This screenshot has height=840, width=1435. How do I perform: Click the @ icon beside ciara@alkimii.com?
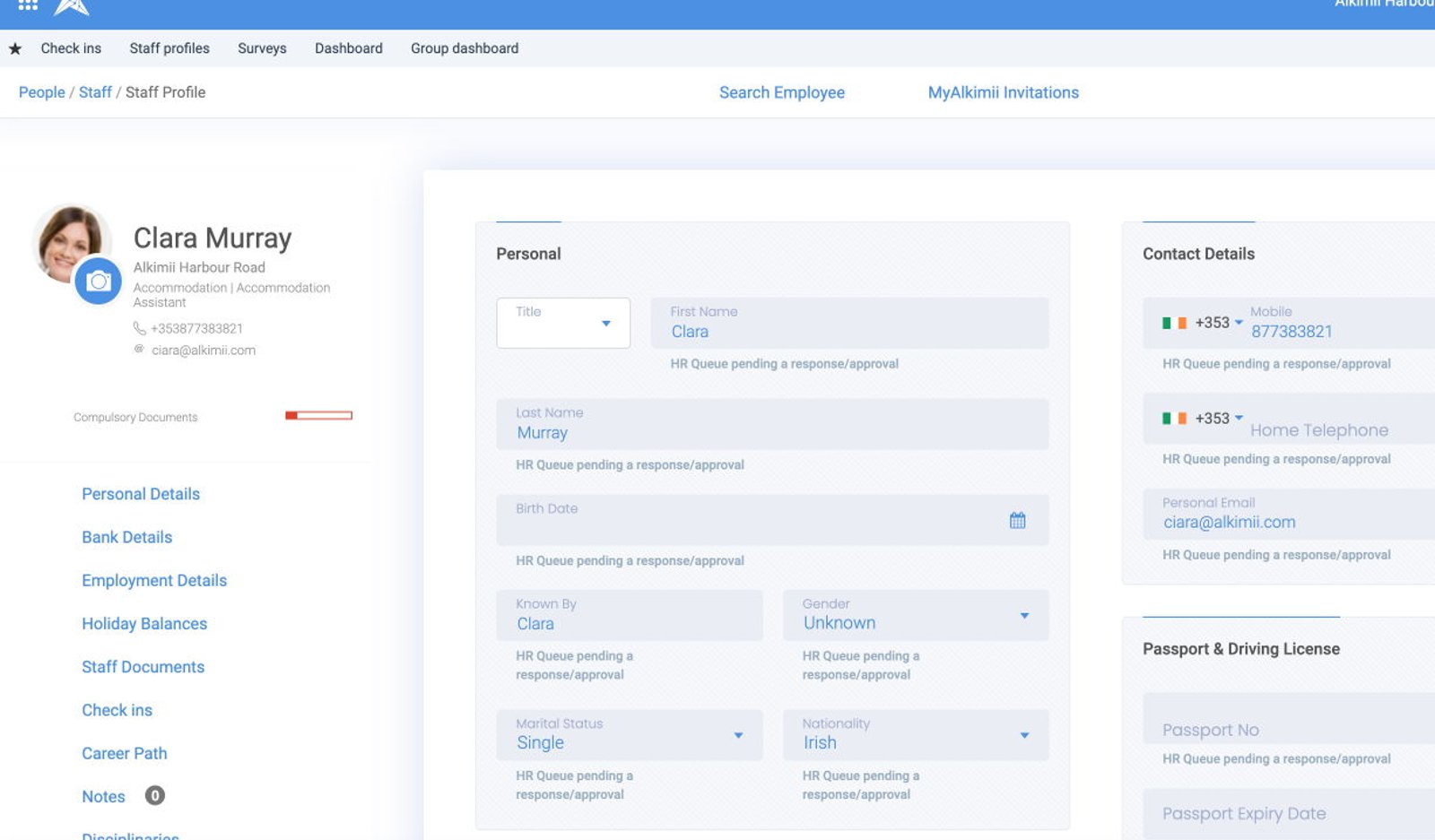click(139, 349)
